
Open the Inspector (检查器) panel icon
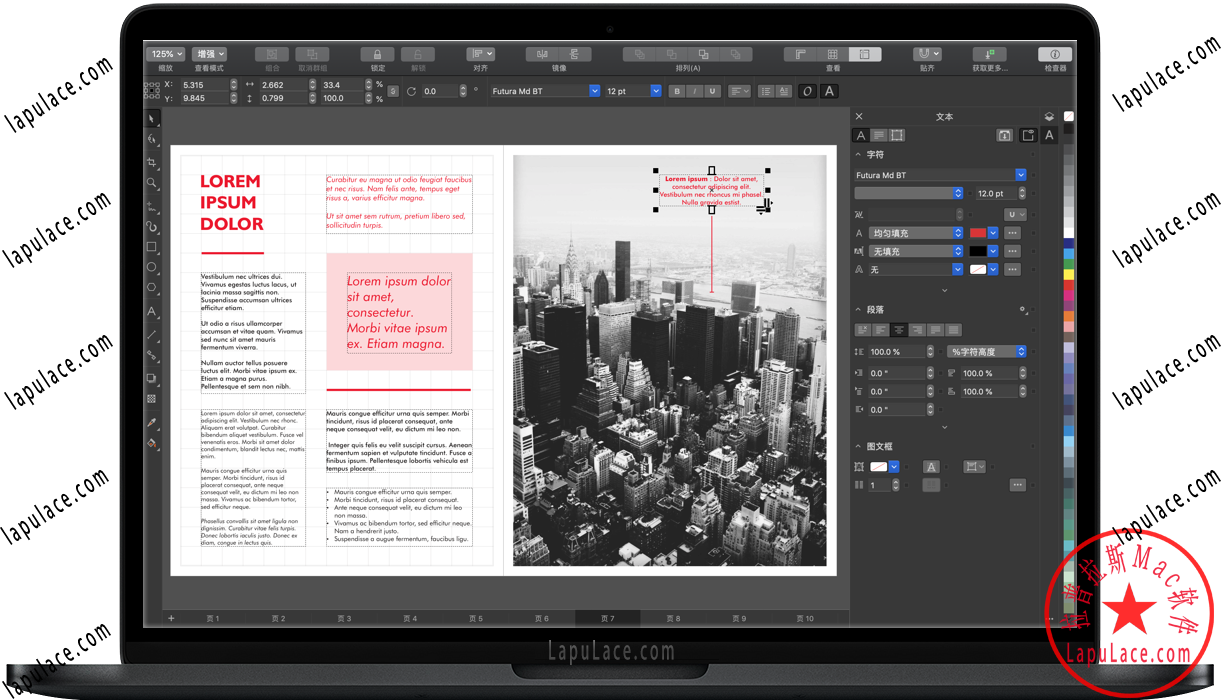point(1054,54)
